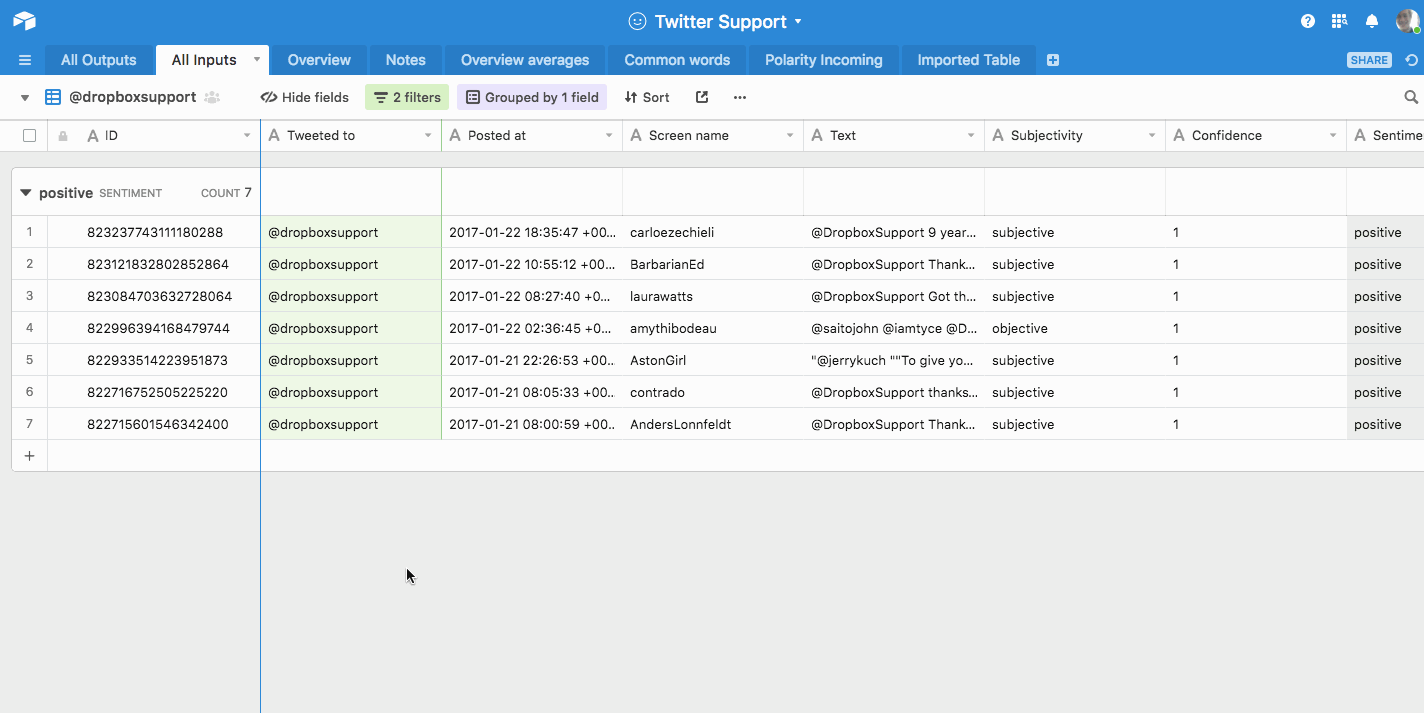Select Confidence cell in contrado row

point(1256,392)
